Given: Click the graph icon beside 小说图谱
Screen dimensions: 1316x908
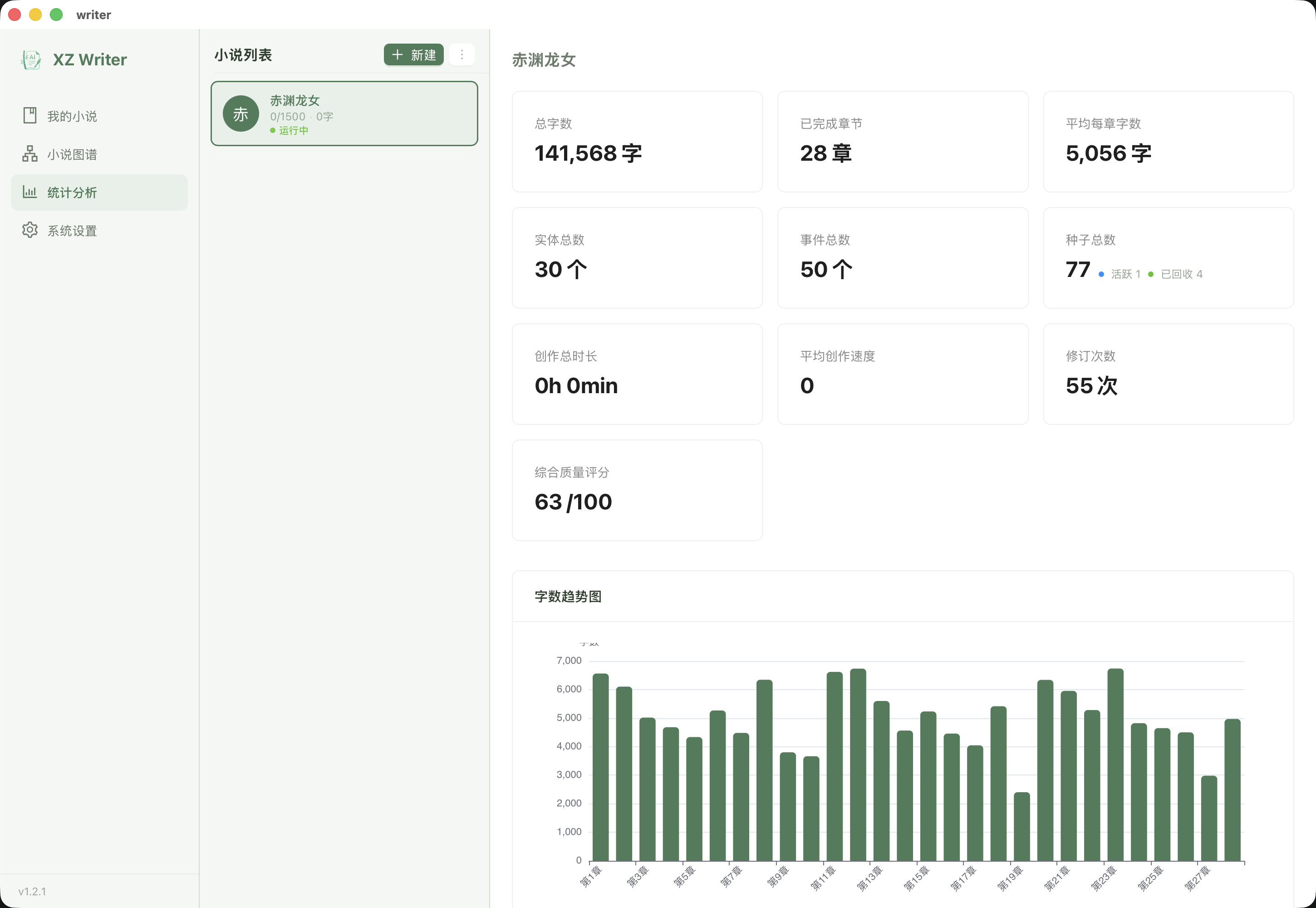Looking at the screenshot, I should click(29, 153).
